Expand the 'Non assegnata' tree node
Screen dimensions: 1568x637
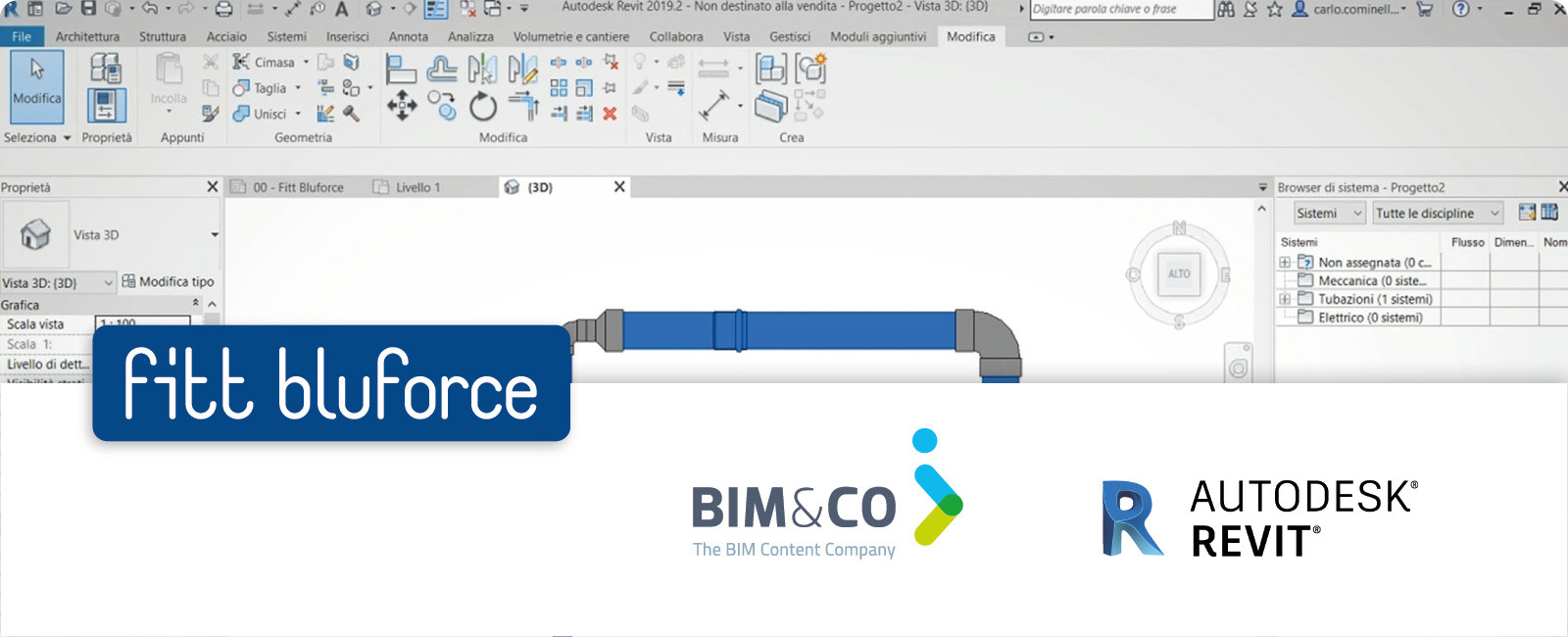1285,263
